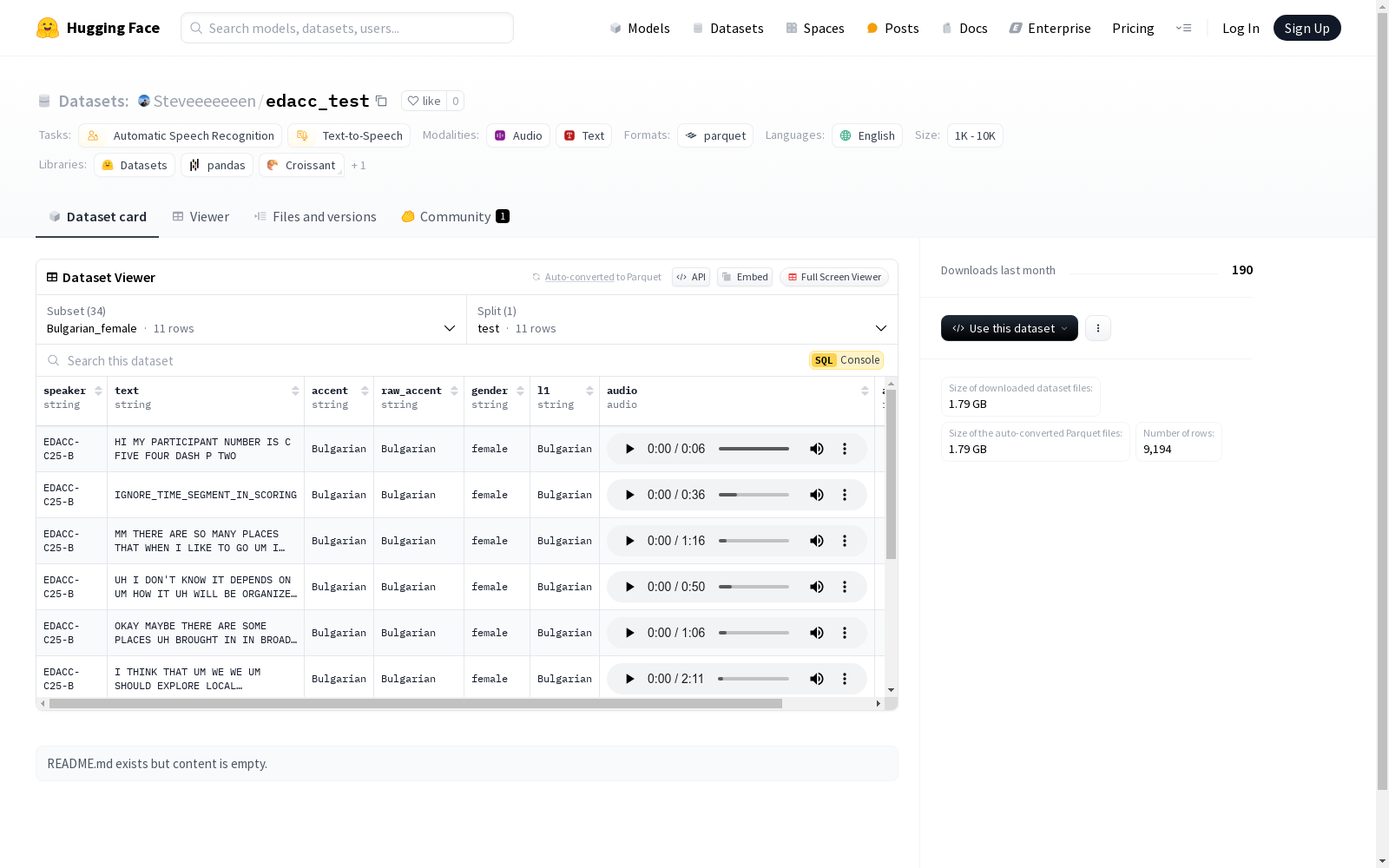Play audio in the 0:06 row
Viewport: 1389px width, 868px height.
tap(630, 449)
